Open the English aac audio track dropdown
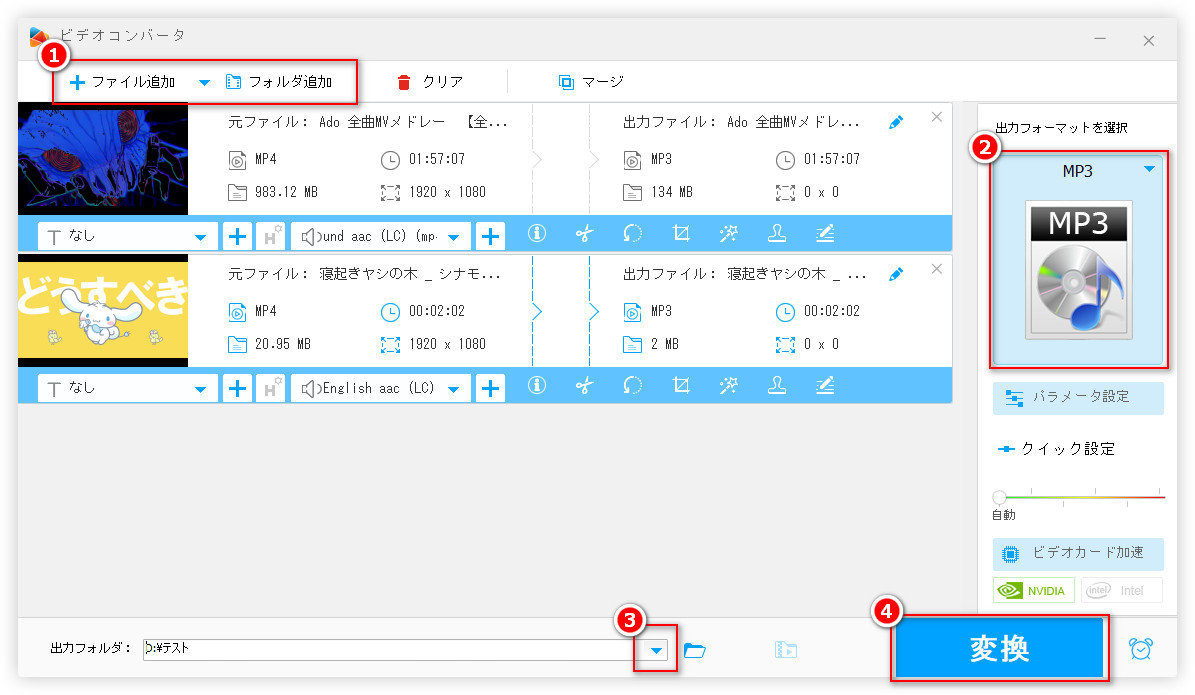The width and height of the screenshot is (1195, 695). pyautogui.click(x=380, y=387)
